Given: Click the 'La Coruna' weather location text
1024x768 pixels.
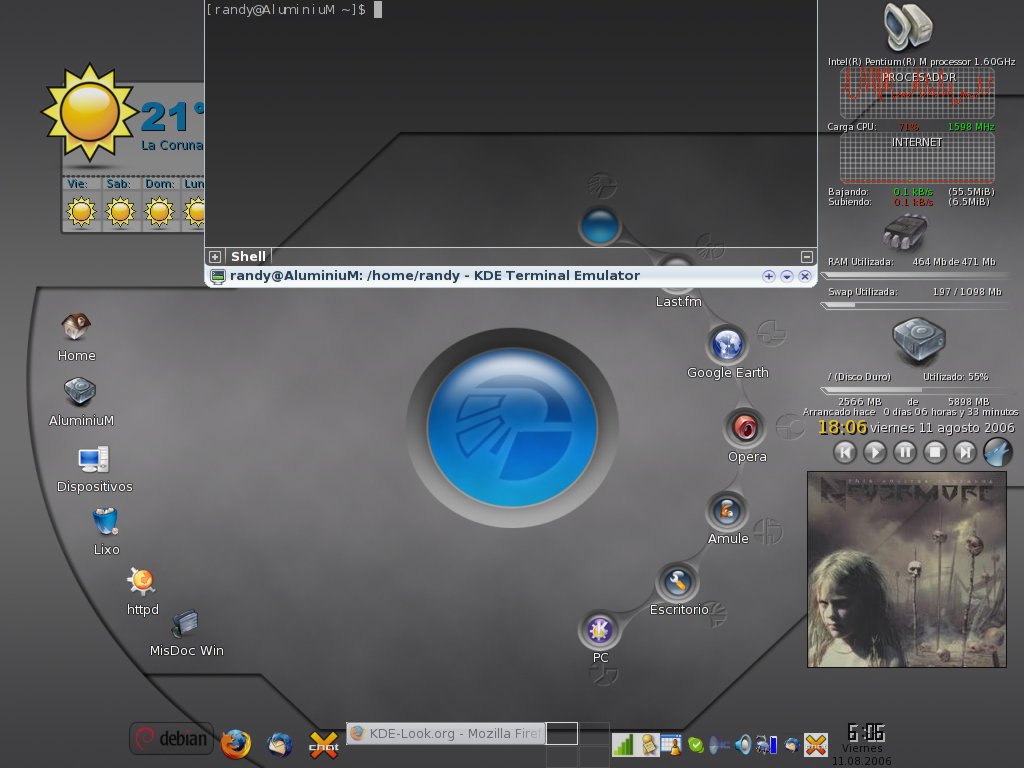Looking at the screenshot, I should (172, 145).
